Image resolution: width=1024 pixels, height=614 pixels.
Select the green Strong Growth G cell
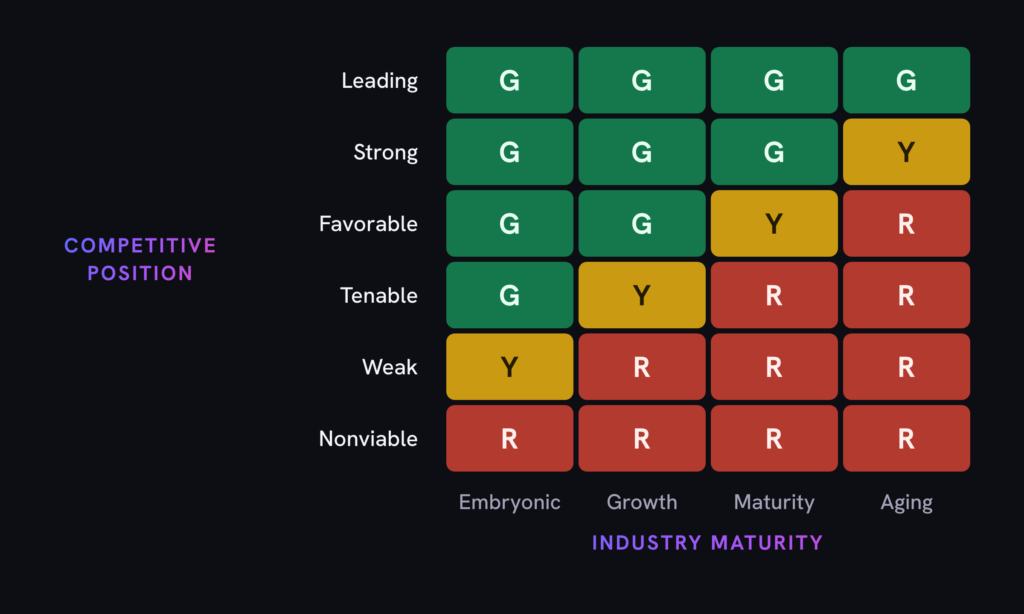[x=641, y=152]
